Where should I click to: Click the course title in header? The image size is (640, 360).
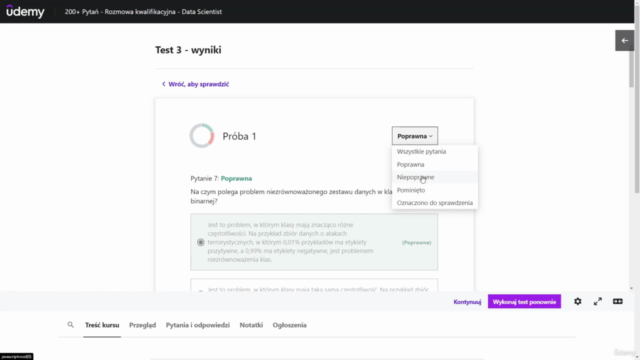click(143, 12)
